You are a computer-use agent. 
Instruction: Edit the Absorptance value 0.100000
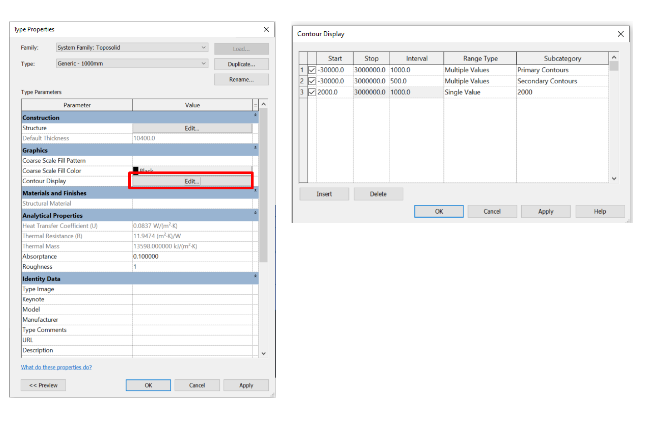[192, 256]
